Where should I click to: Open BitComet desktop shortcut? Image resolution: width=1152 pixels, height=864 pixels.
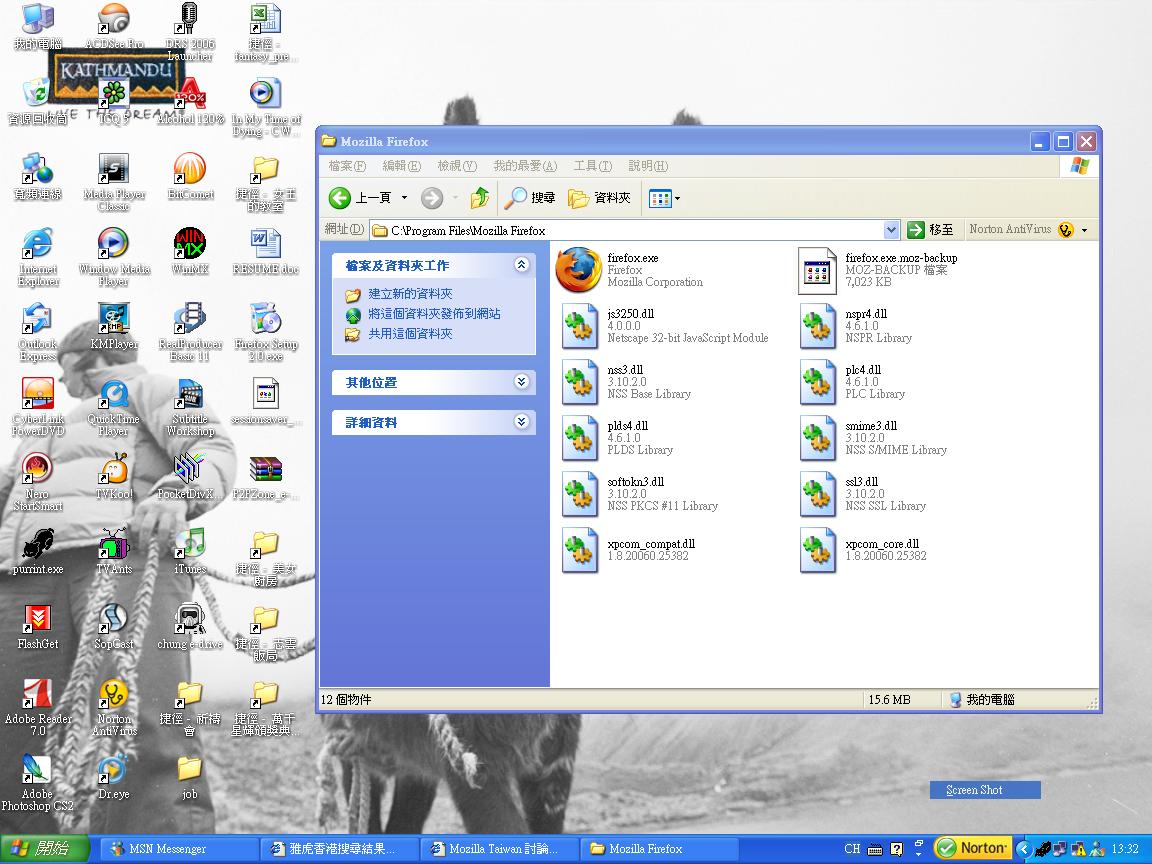tap(189, 170)
